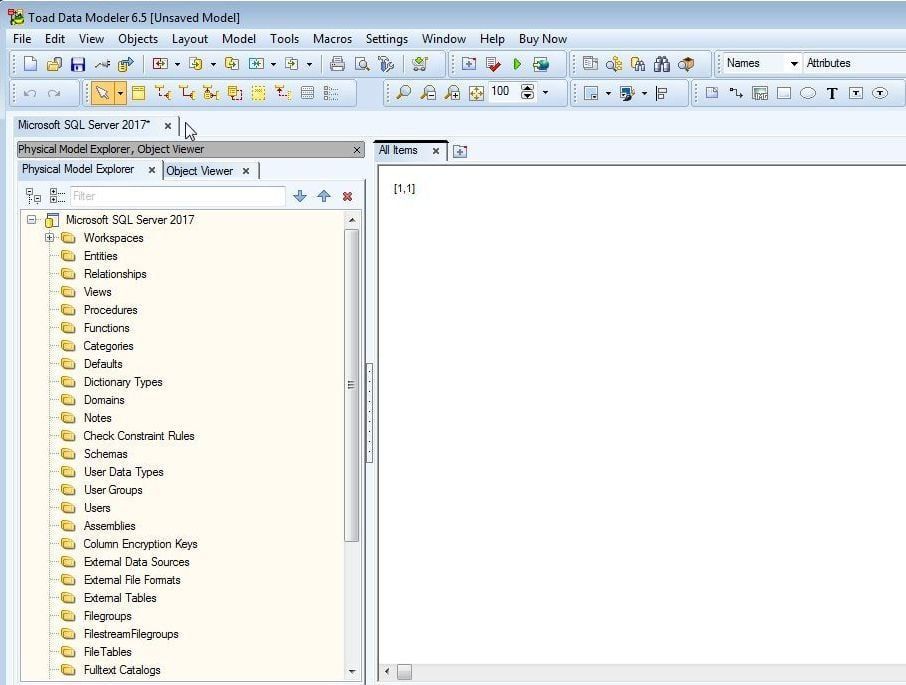This screenshot has width=906, height=685.
Task: Open a model using the folder icon
Action: point(54,64)
